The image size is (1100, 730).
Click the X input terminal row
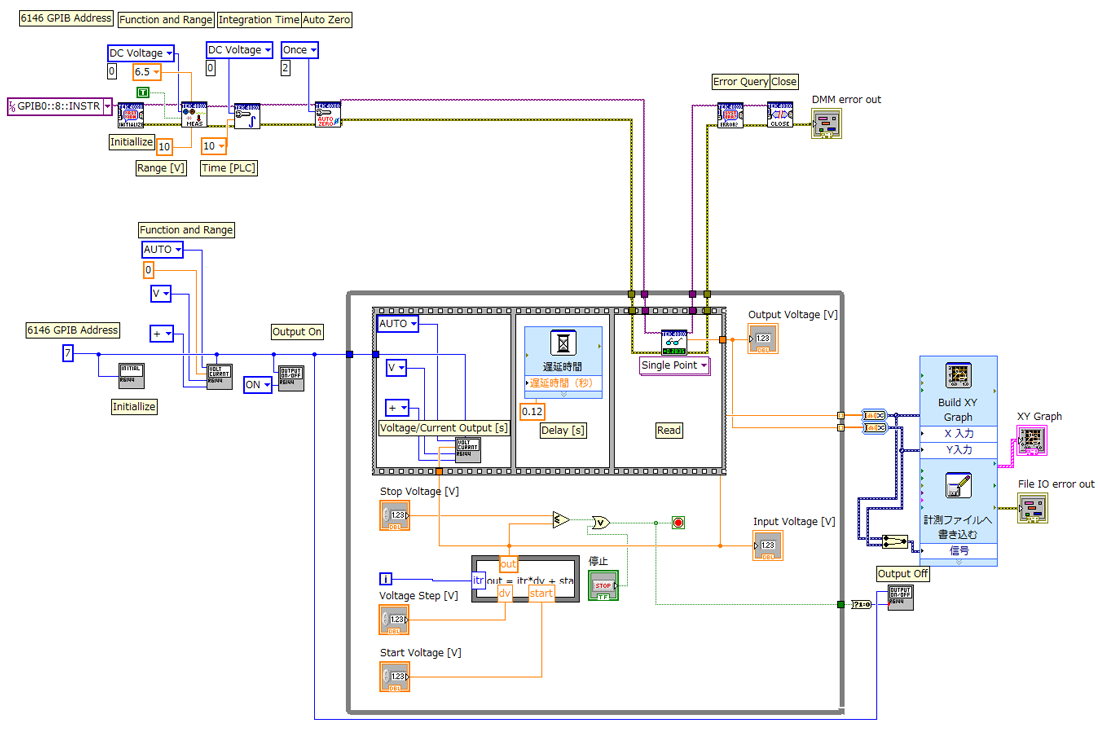(958, 433)
